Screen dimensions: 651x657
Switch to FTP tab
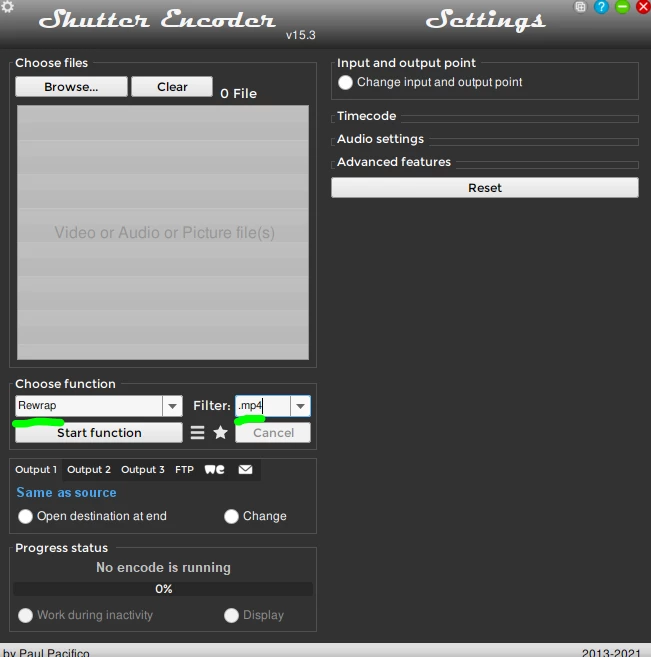(x=184, y=469)
